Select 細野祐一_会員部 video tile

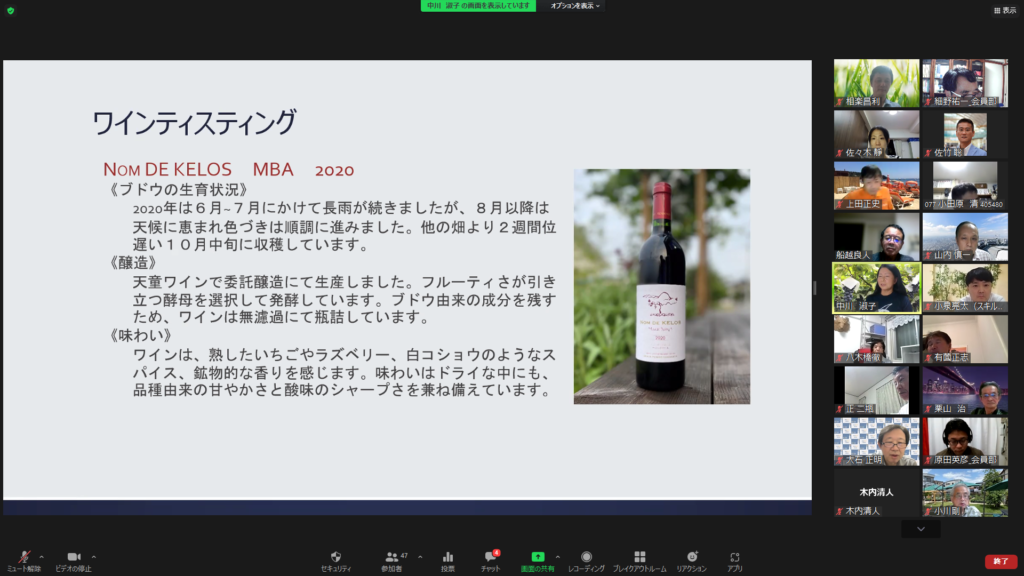pos(965,83)
